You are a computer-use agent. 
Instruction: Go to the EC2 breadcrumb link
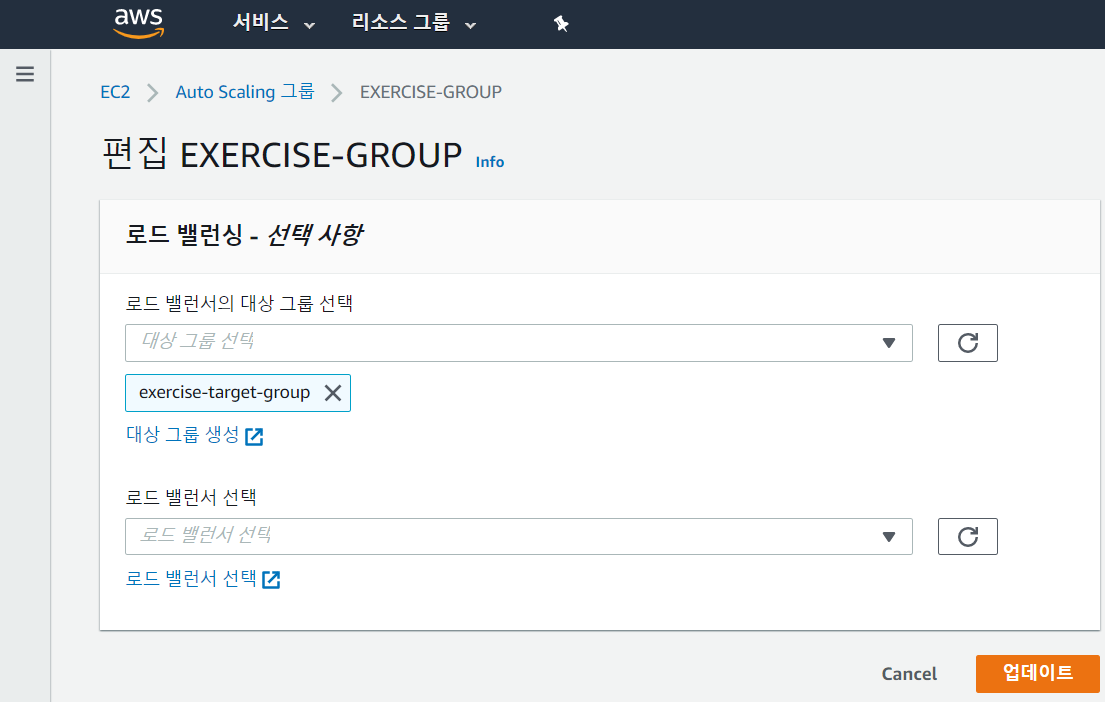coord(115,92)
